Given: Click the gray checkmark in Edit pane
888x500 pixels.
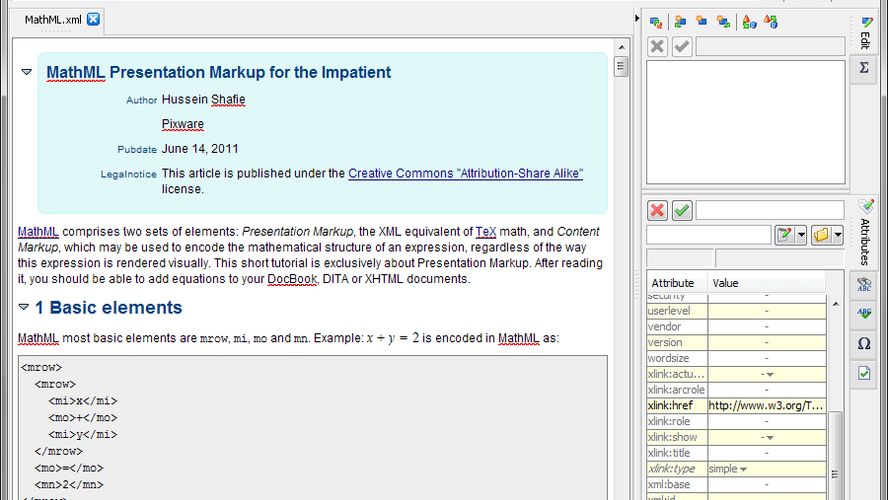Looking at the screenshot, I should pos(682,46).
